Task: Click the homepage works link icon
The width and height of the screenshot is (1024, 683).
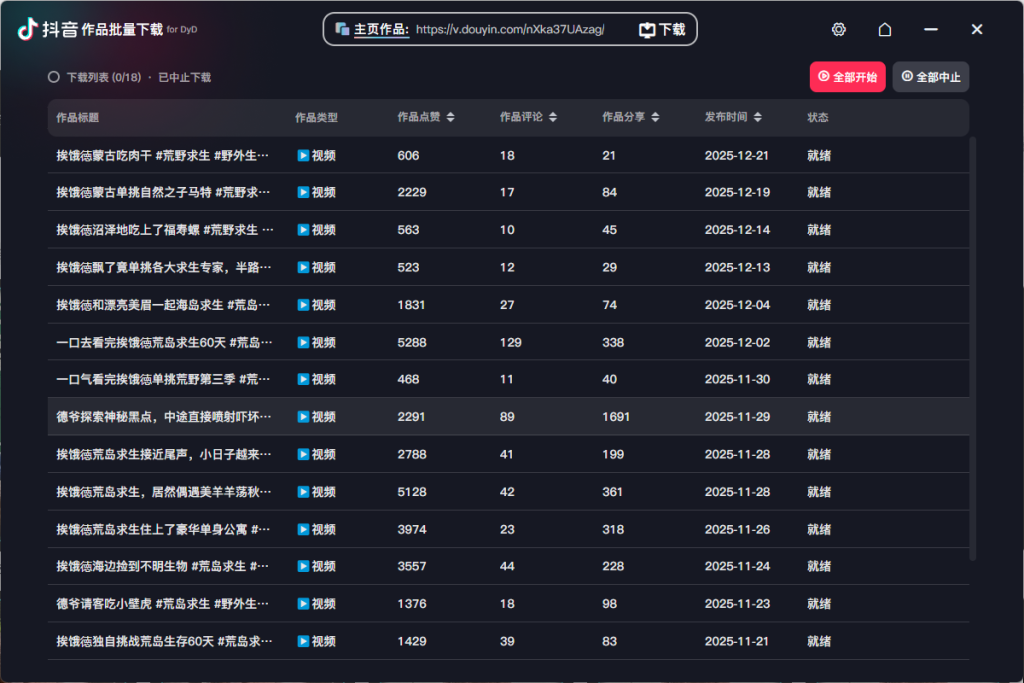Action: coord(343,30)
